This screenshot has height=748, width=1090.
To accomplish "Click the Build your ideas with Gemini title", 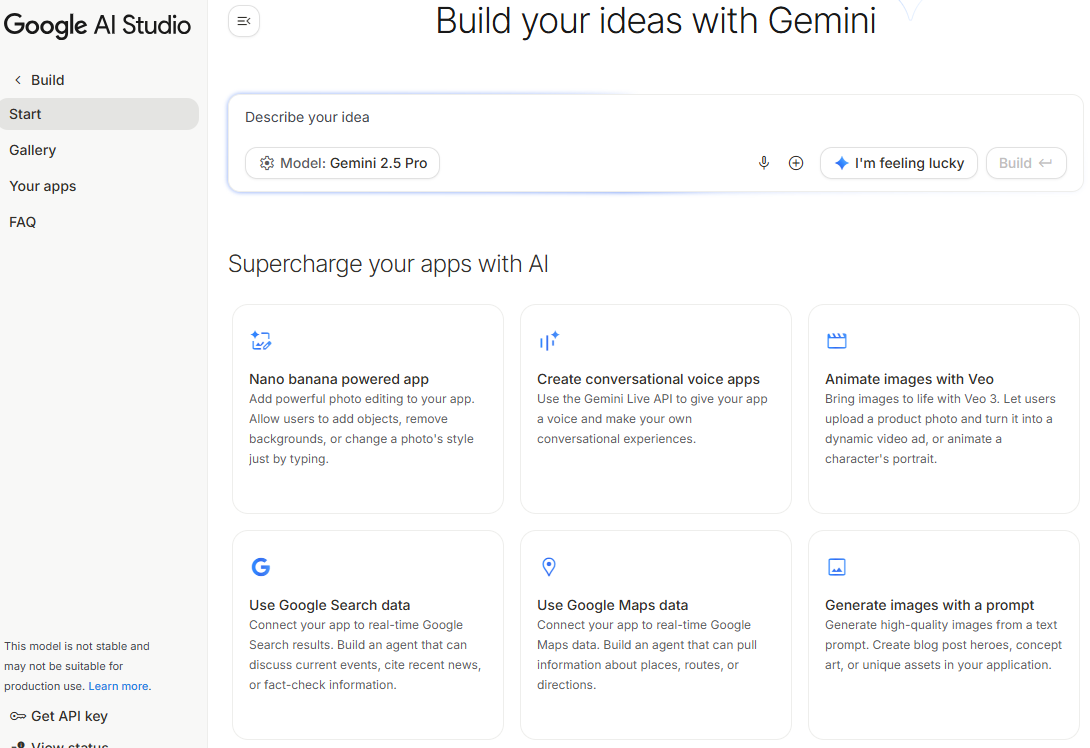I will click(656, 21).
